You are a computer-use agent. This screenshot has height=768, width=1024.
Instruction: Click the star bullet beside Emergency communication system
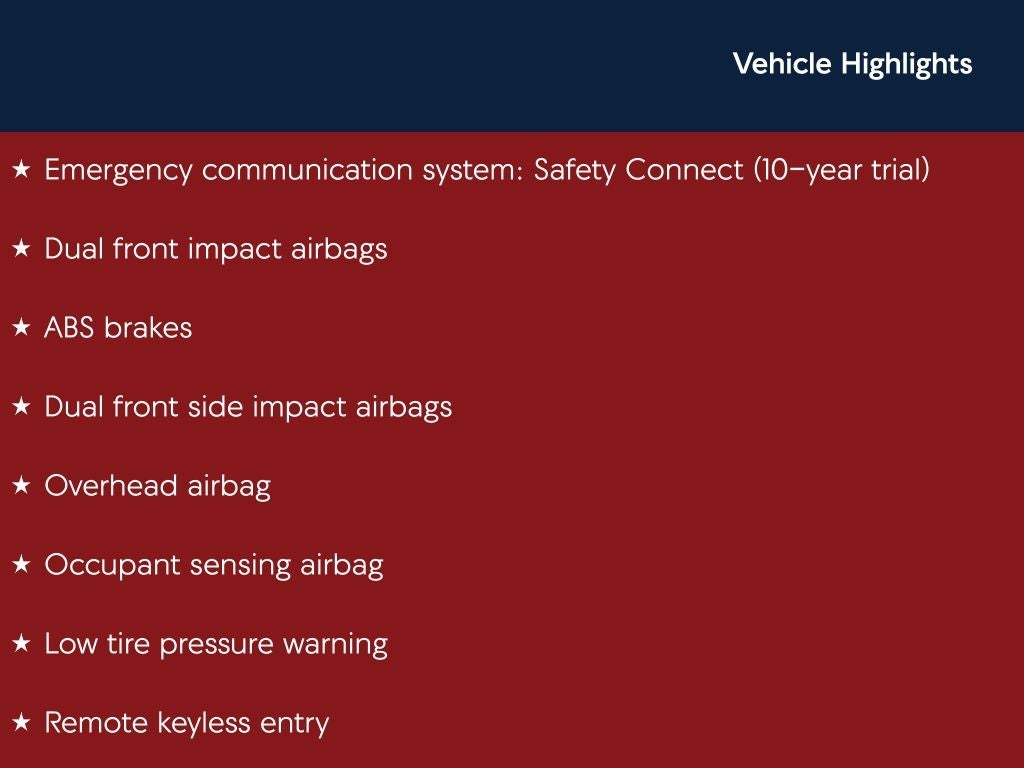tap(21, 171)
